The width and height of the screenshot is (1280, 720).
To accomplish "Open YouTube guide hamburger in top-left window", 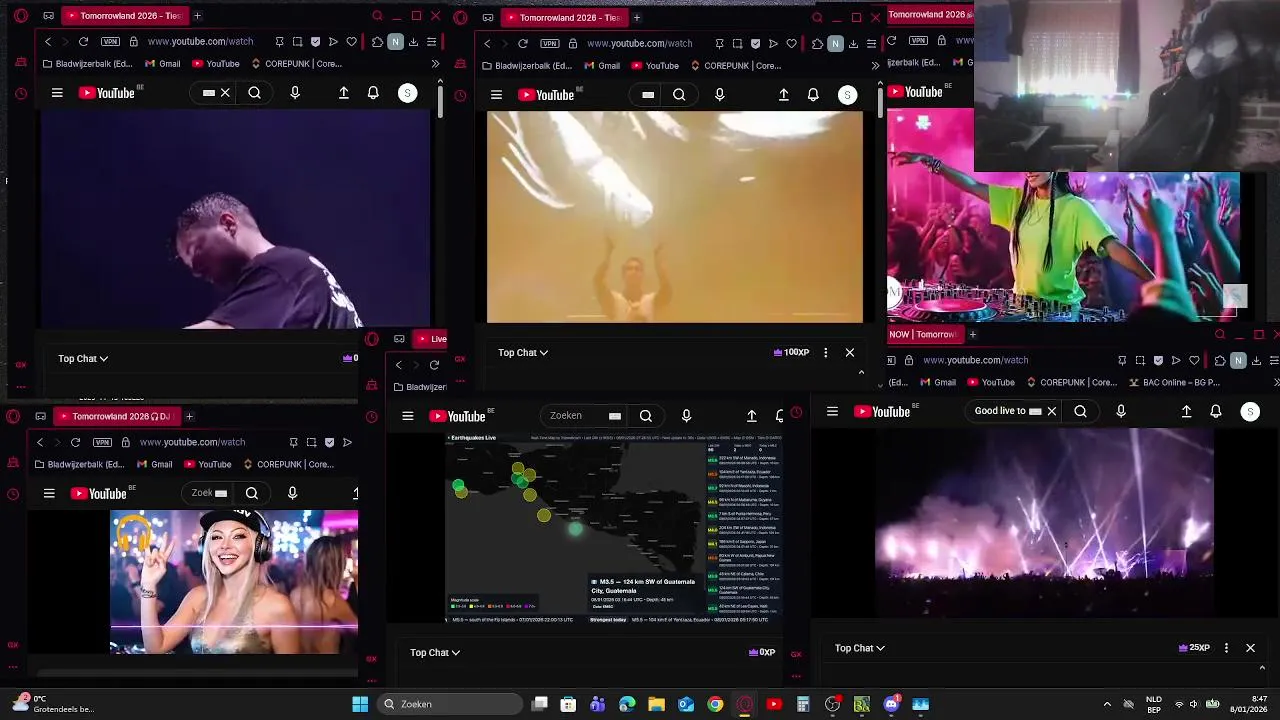I will tap(57, 93).
